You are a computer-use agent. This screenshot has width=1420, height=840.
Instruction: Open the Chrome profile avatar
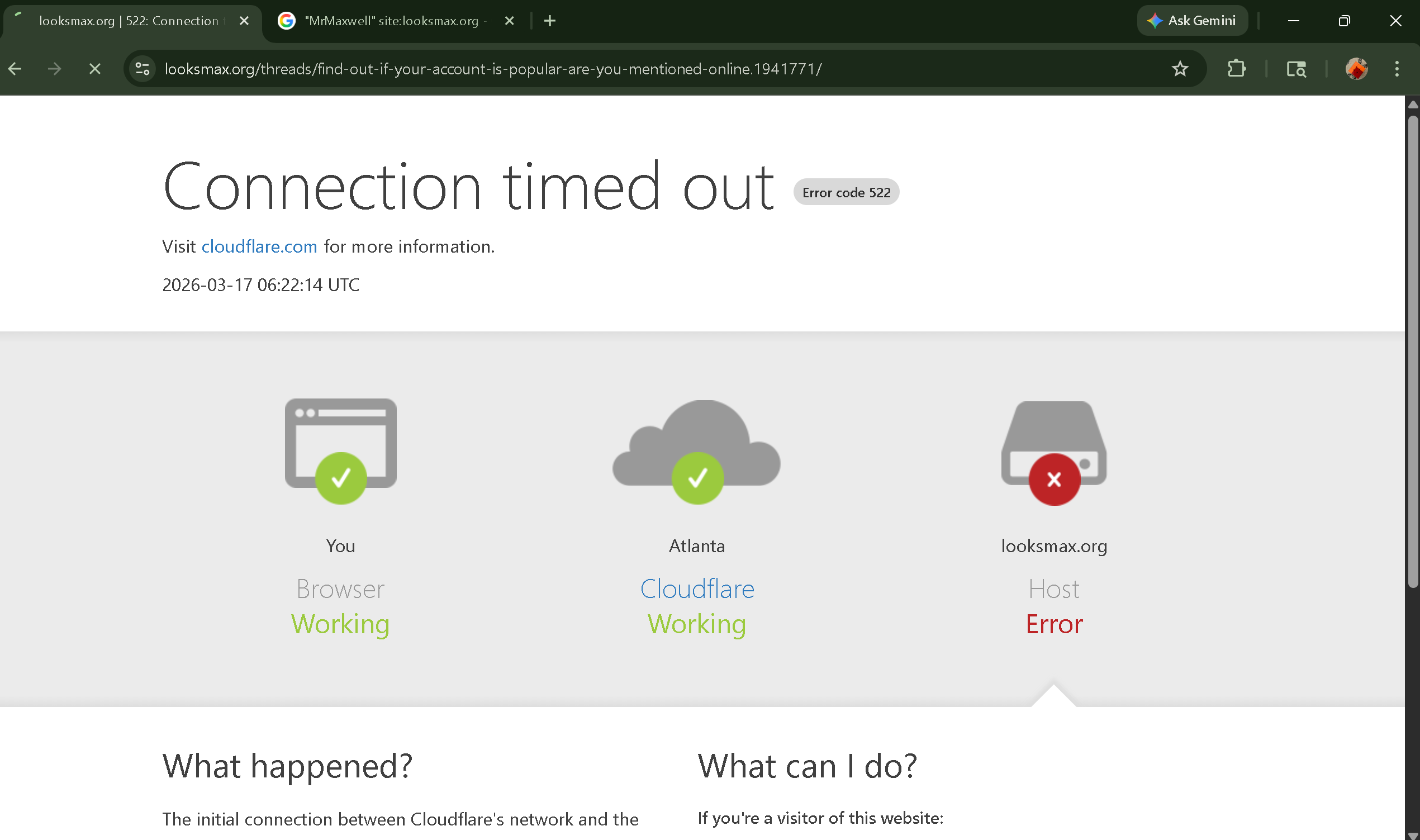pyautogui.click(x=1357, y=69)
